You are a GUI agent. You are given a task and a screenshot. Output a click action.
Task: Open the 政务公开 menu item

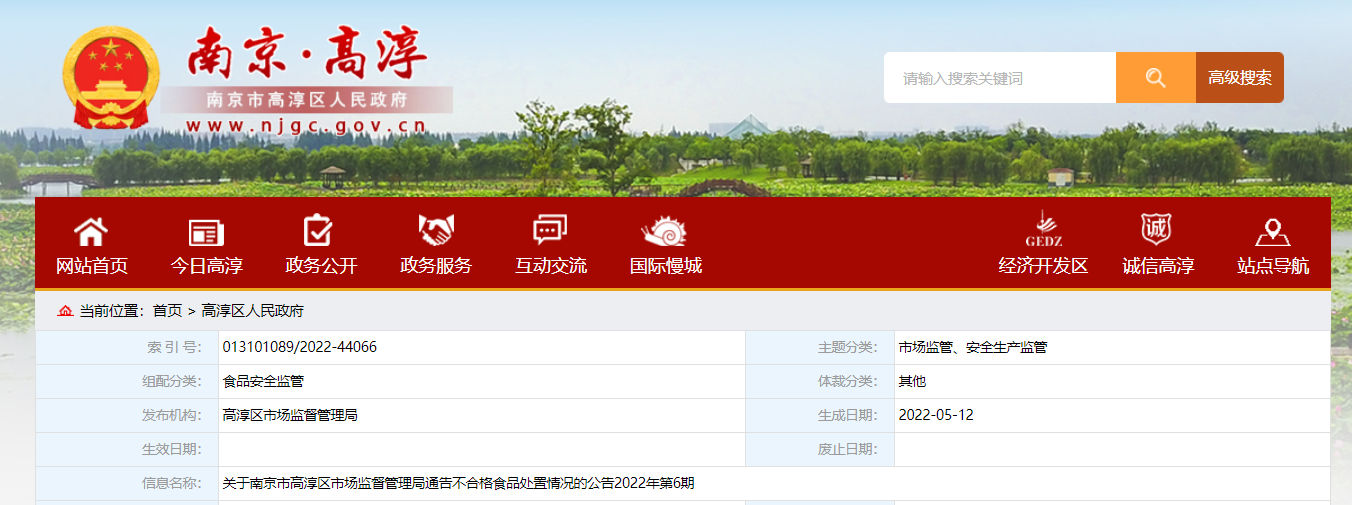pyautogui.click(x=321, y=266)
